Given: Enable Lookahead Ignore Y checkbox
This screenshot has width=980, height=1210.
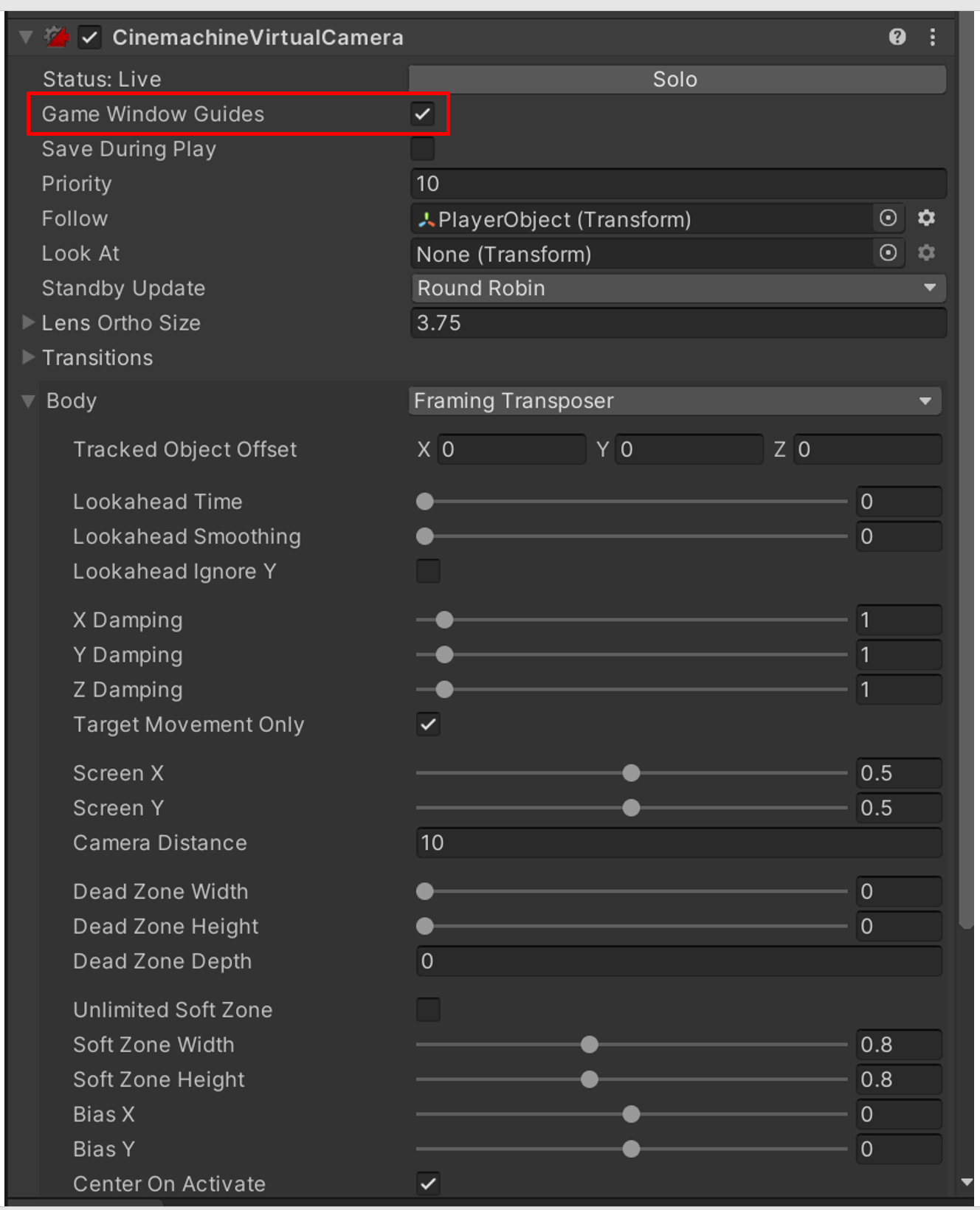Looking at the screenshot, I should pyautogui.click(x=428, y=571).
